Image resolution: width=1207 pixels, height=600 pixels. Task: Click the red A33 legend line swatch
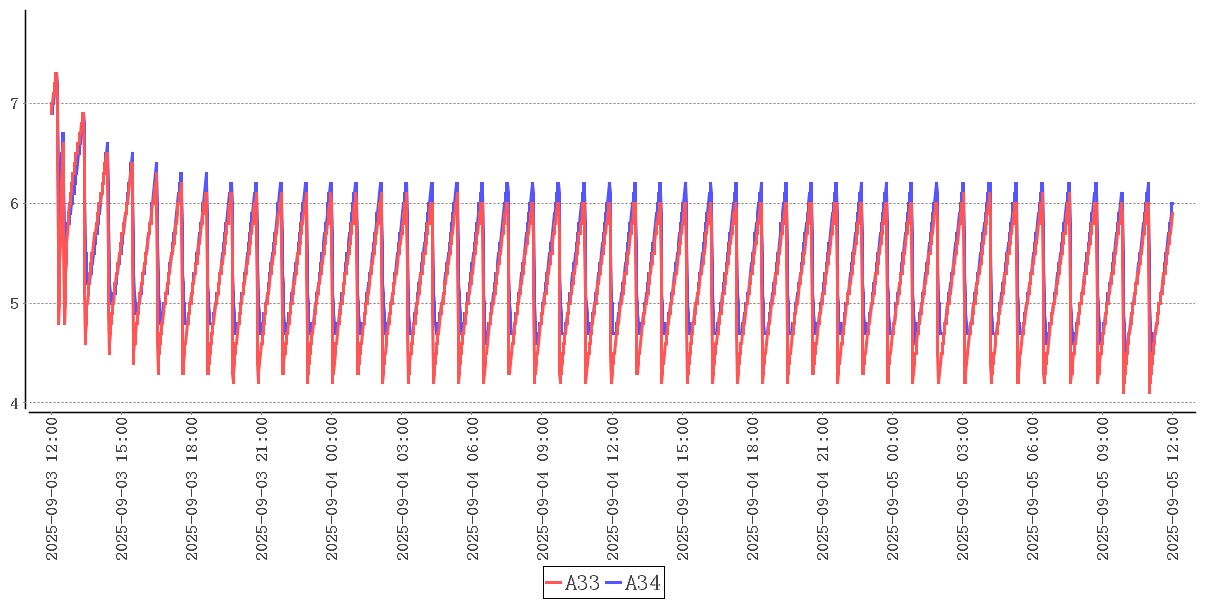pyautogui.click(x=554, y=583)
